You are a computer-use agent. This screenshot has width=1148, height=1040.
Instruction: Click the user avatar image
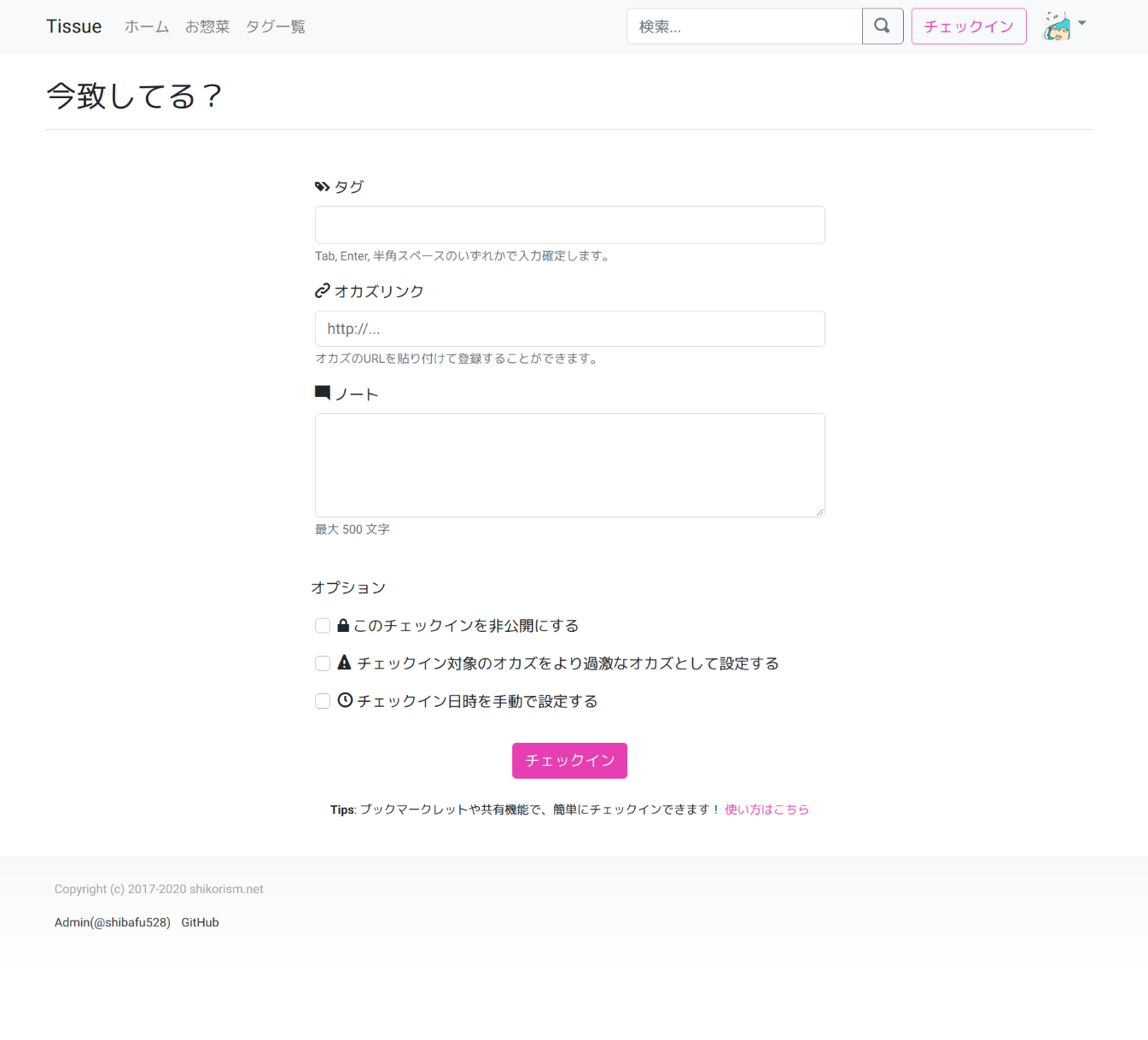1057,26
